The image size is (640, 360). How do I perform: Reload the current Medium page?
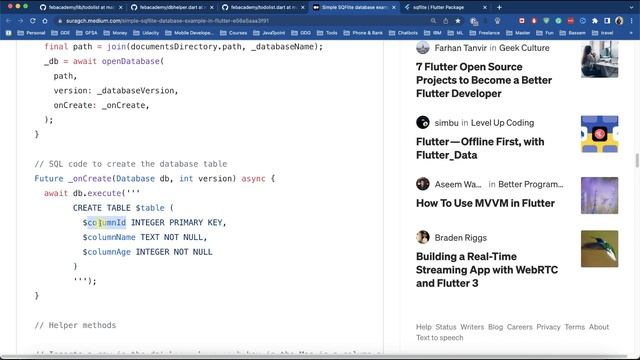click(33, 21)
